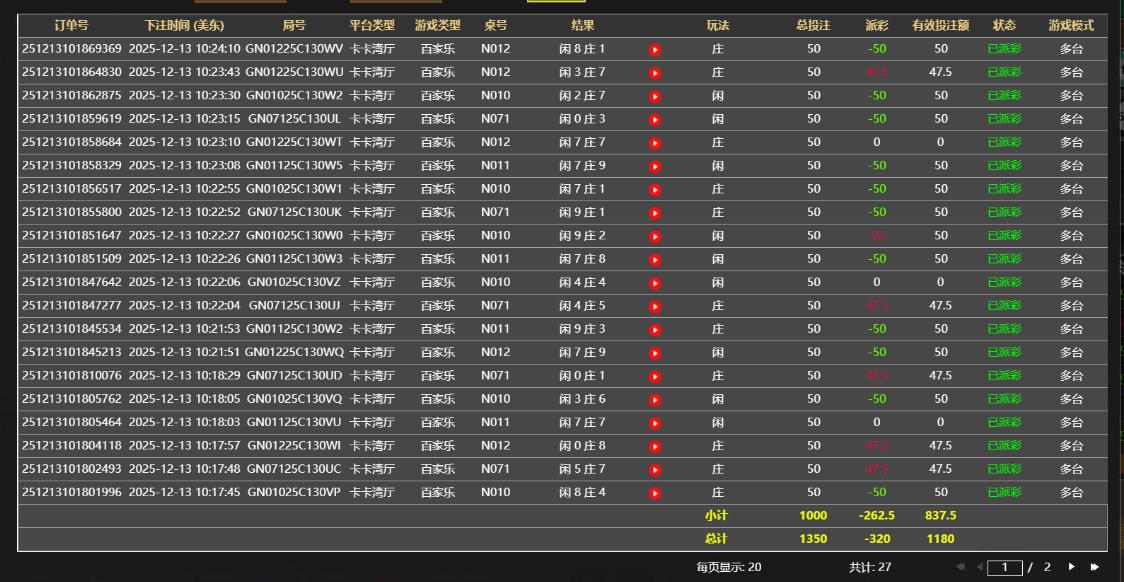The image size is (1124, 582).
Task: Click the replay icon for order 251213101858684
Action: pos(655,143)
